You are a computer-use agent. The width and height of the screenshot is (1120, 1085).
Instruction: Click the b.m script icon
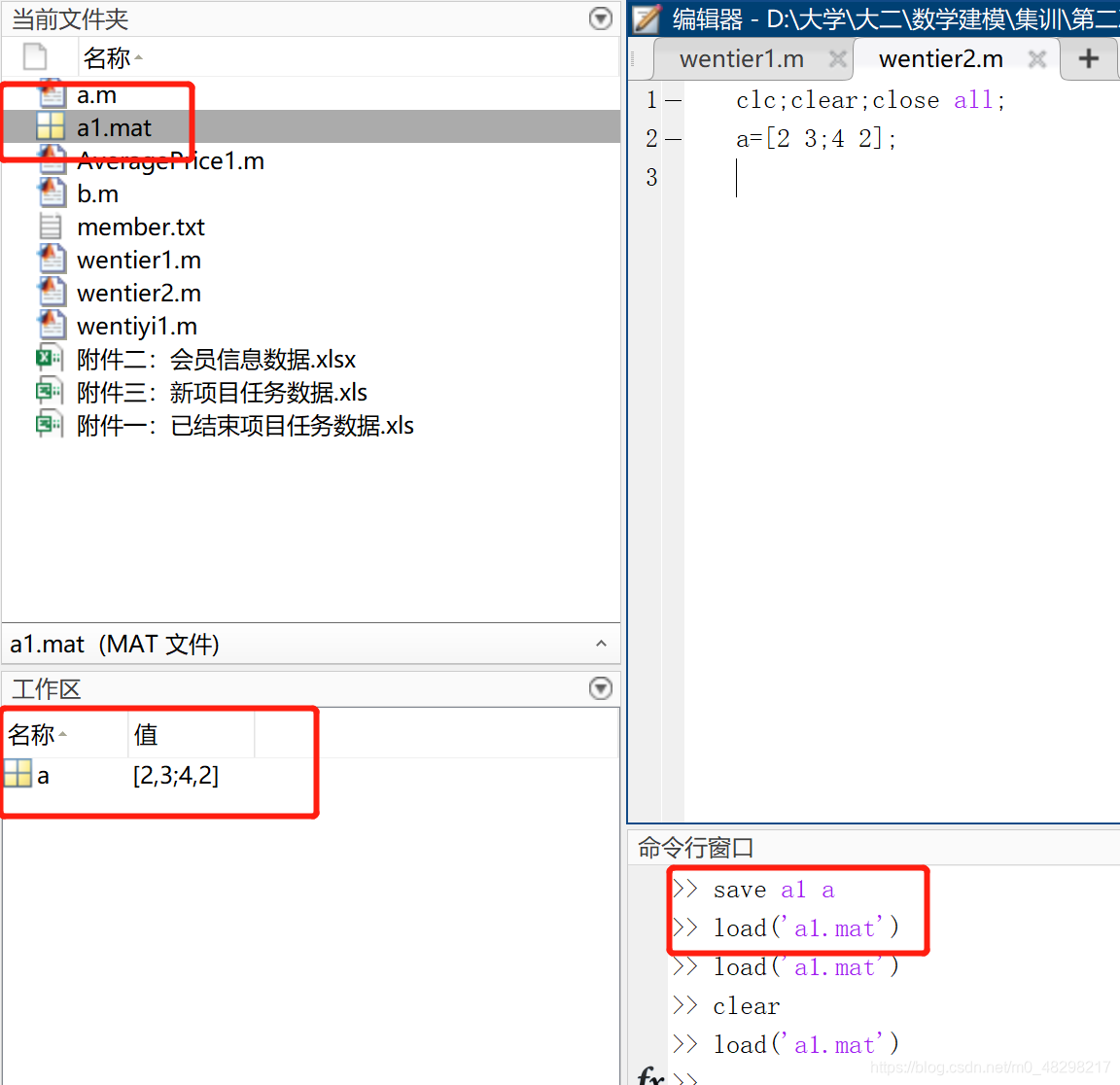[x=52, y=192]
